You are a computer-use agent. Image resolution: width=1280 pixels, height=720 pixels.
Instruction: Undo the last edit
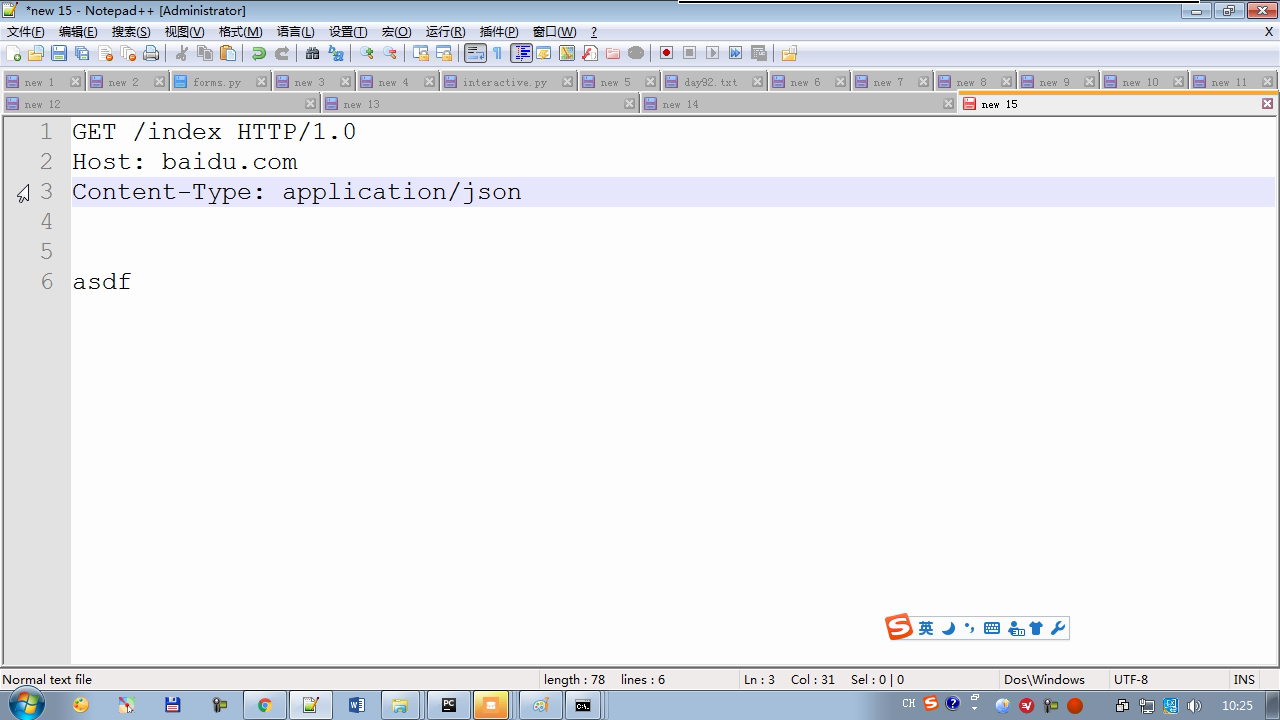259,54
